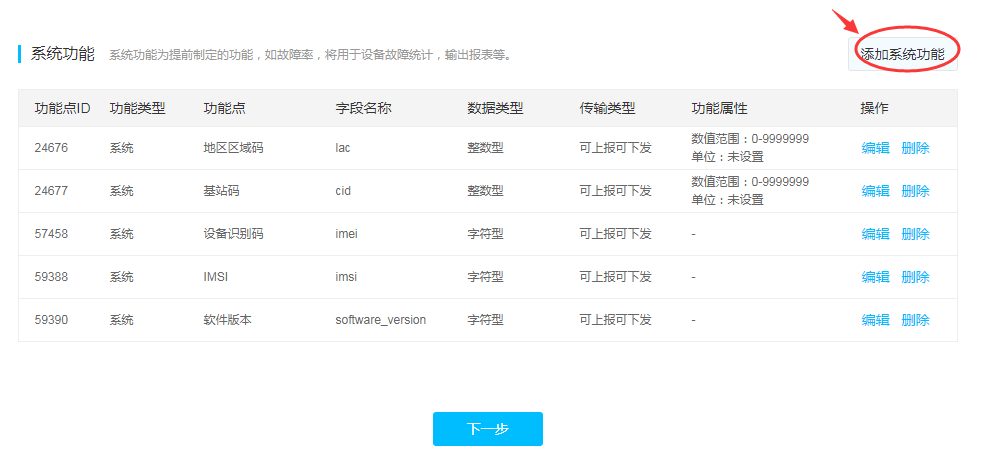
Task: Delete the 基站码 cid row
Action: 915,191
